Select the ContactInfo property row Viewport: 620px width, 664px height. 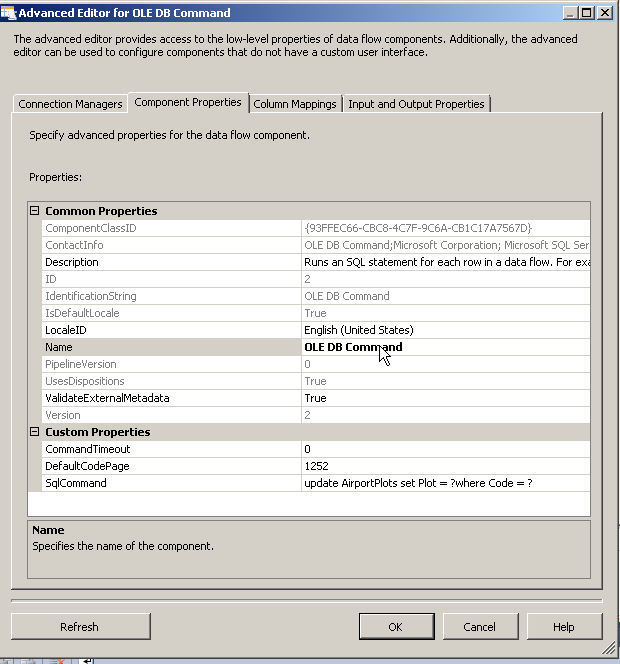(316, 245)
